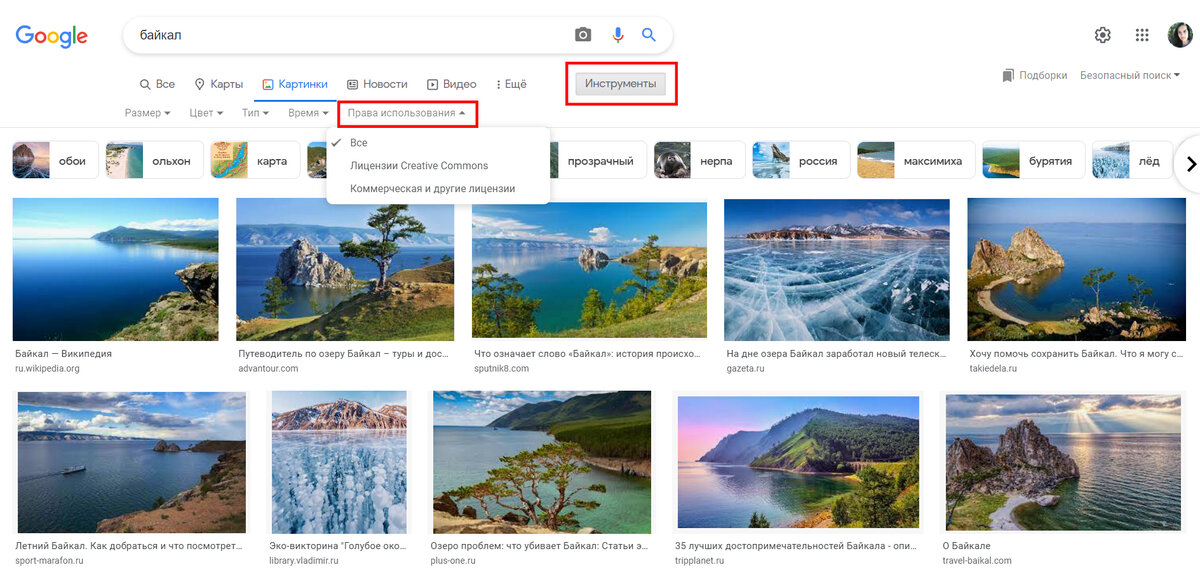Select the бурятия suggestion chip
1200x572 pixels.
click(1034, 160)
